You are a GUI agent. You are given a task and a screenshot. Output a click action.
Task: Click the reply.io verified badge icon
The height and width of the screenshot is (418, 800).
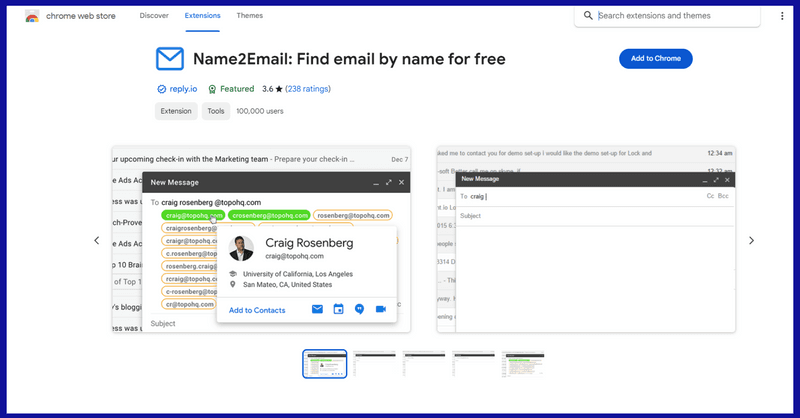[x=161, y=89]
